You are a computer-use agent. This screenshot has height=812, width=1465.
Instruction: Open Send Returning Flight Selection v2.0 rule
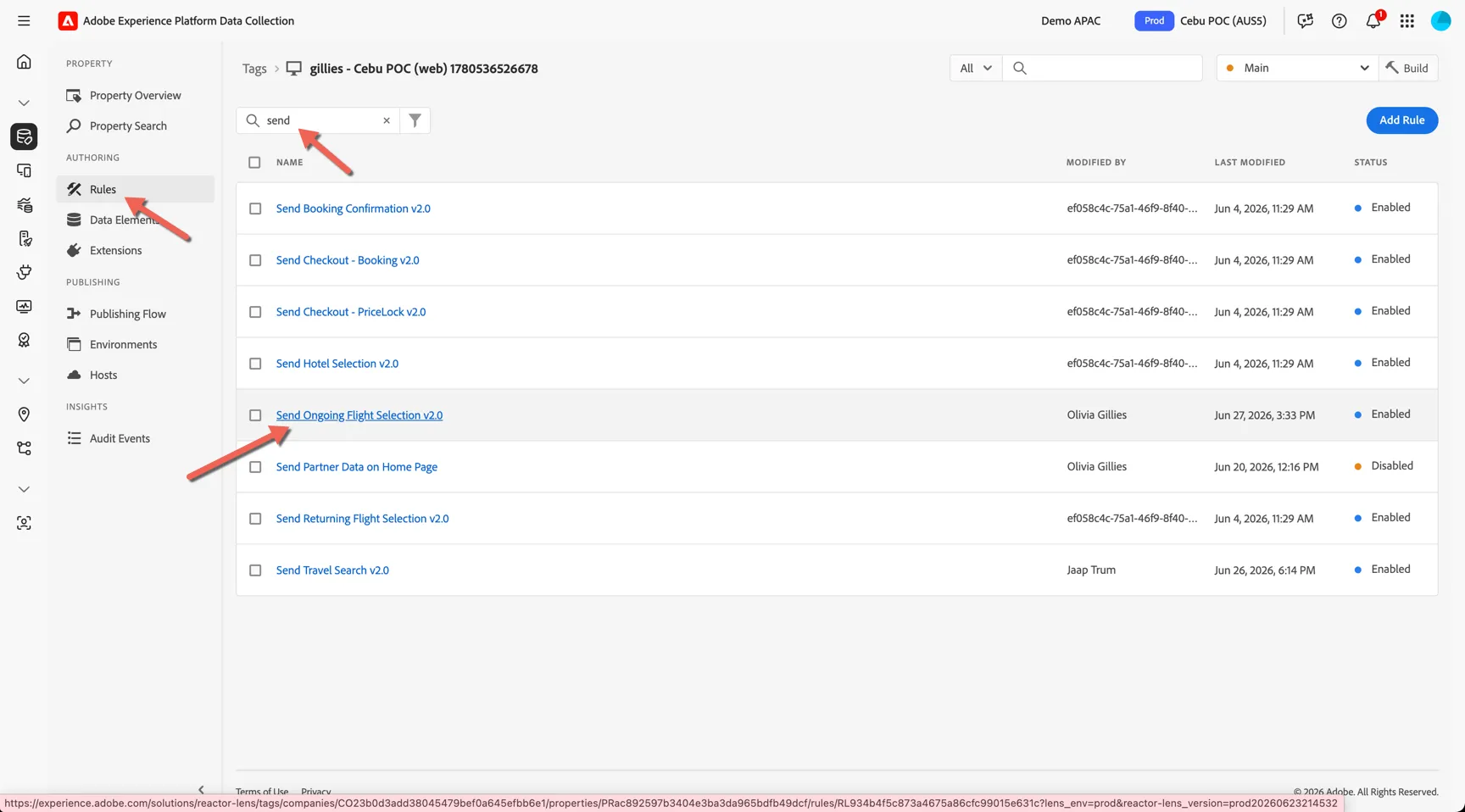pos(362,519)
